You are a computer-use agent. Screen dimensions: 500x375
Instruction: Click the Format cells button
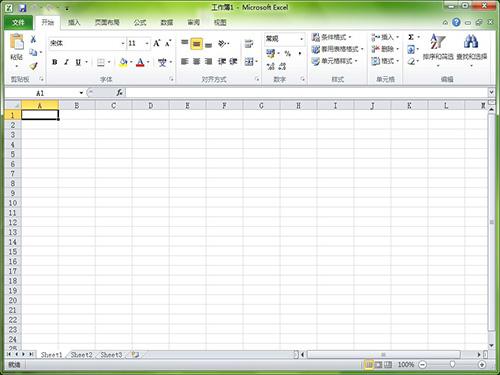[385, 61]
